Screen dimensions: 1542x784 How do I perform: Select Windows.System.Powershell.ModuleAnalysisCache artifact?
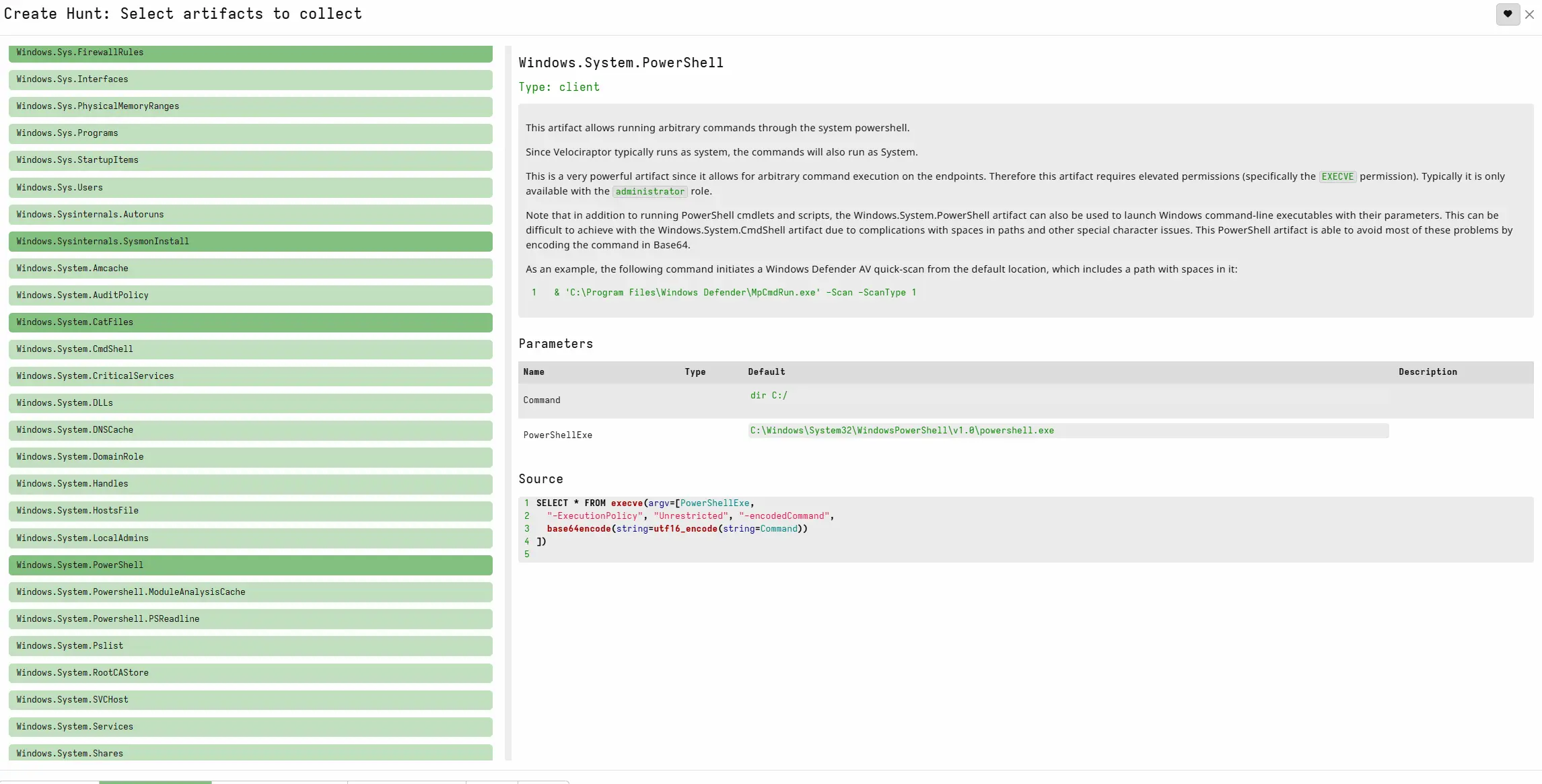250,592
